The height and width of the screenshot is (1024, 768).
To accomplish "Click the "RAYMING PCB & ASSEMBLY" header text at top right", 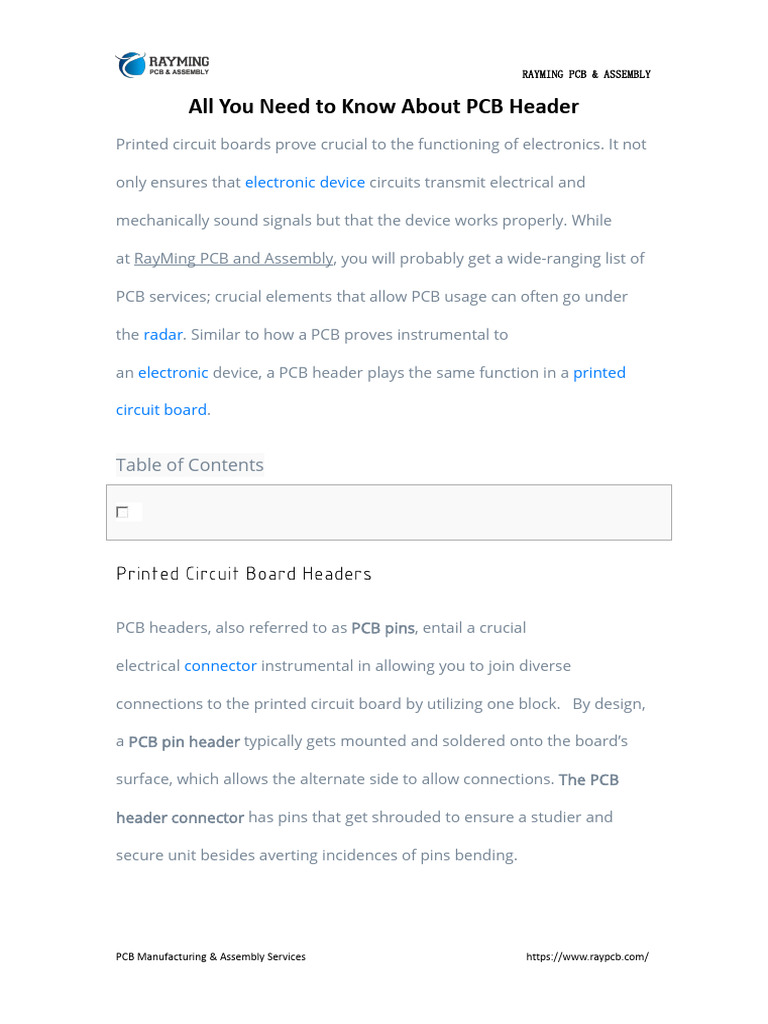I will [586, 75].
